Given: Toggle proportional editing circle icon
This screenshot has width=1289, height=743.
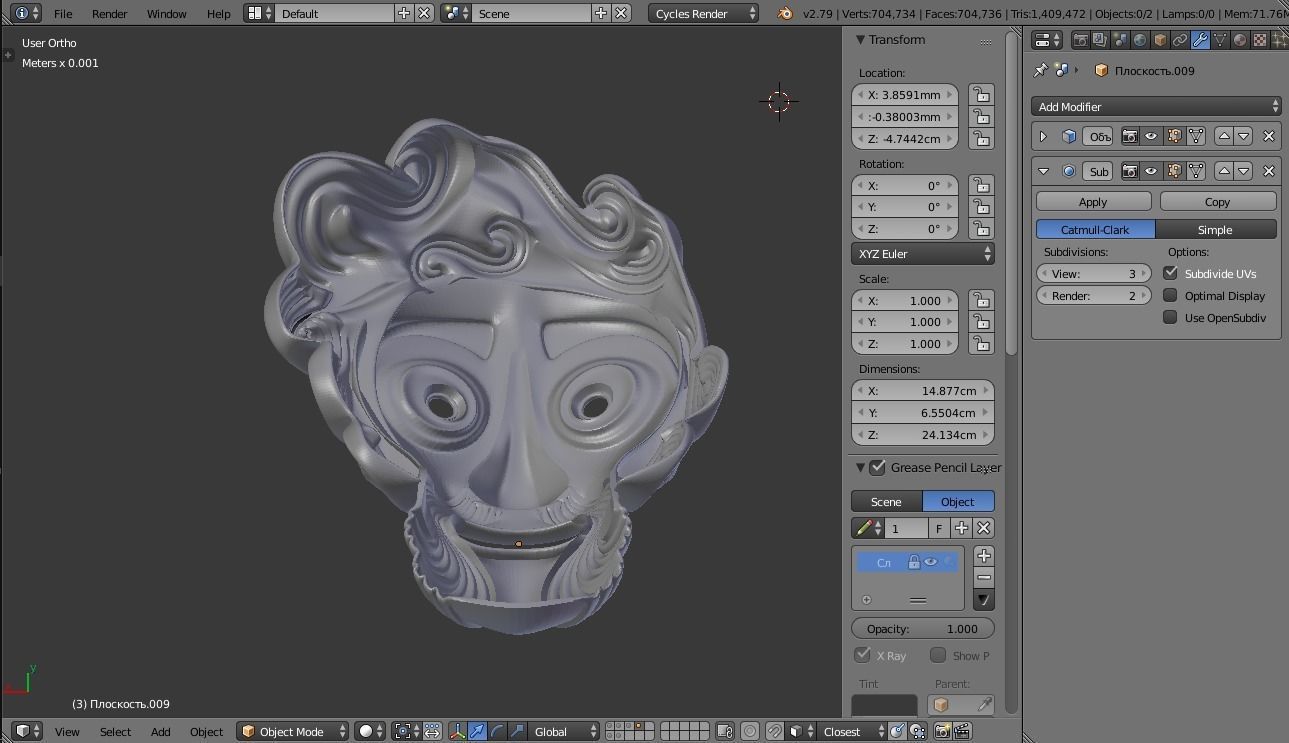Looking at the screenshot, I should click(750, 731).
